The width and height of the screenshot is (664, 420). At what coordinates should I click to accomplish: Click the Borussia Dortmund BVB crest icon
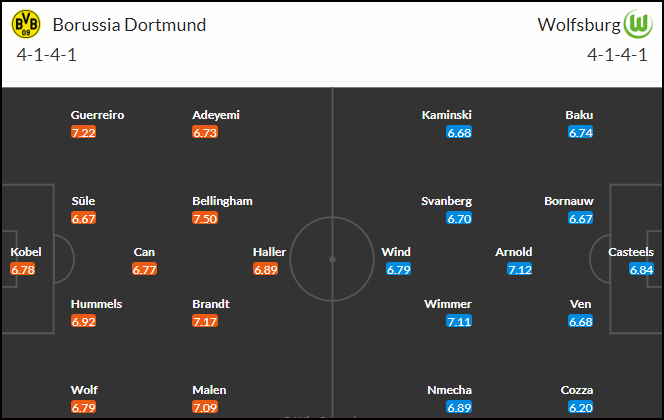pos(26,24)
